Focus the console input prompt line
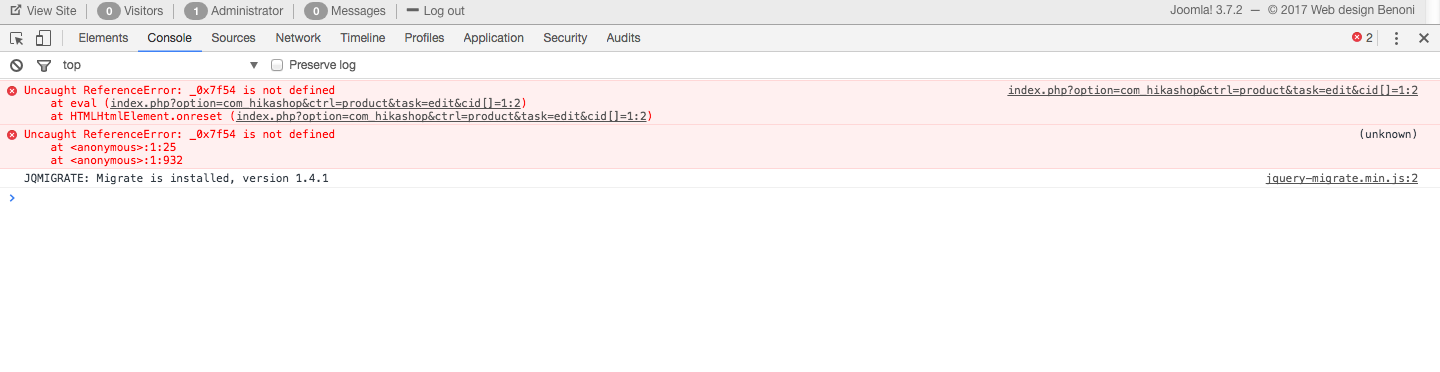Screen dimensions: 1440x372 pyautogui.click(x=720, y=198)
